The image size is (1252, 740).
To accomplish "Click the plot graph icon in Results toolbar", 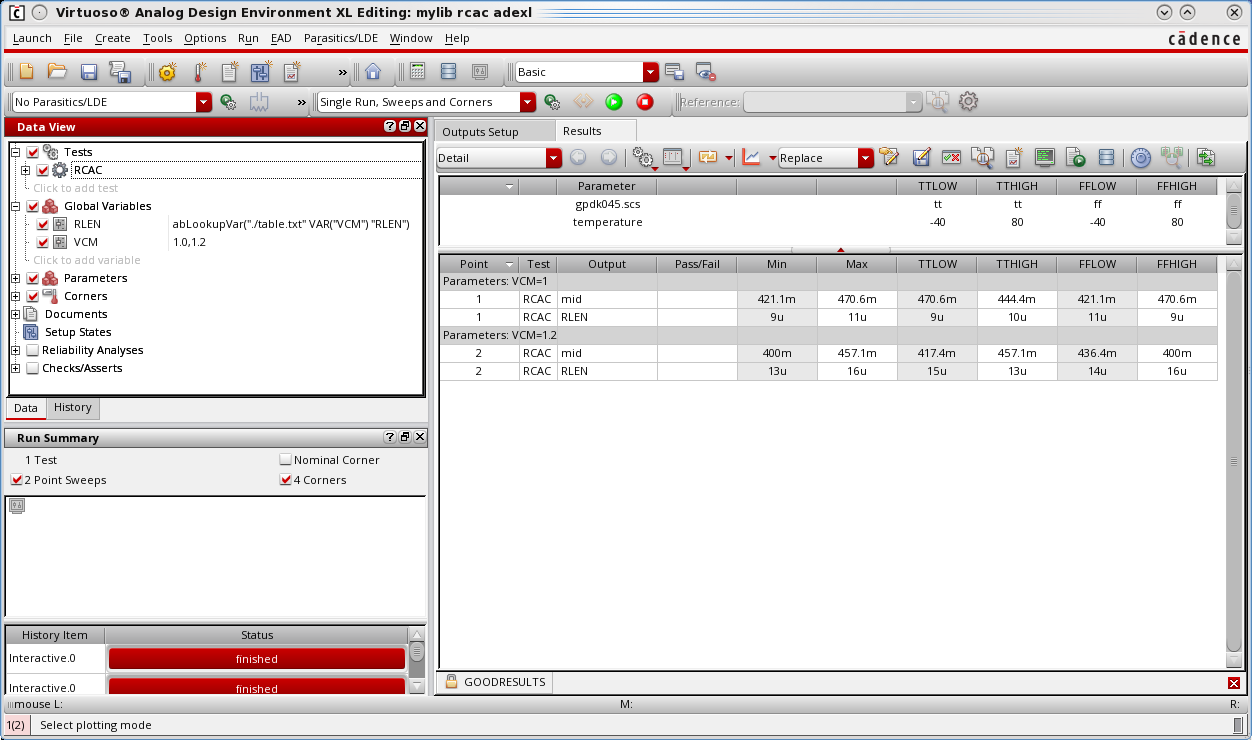I will [751, 158].
